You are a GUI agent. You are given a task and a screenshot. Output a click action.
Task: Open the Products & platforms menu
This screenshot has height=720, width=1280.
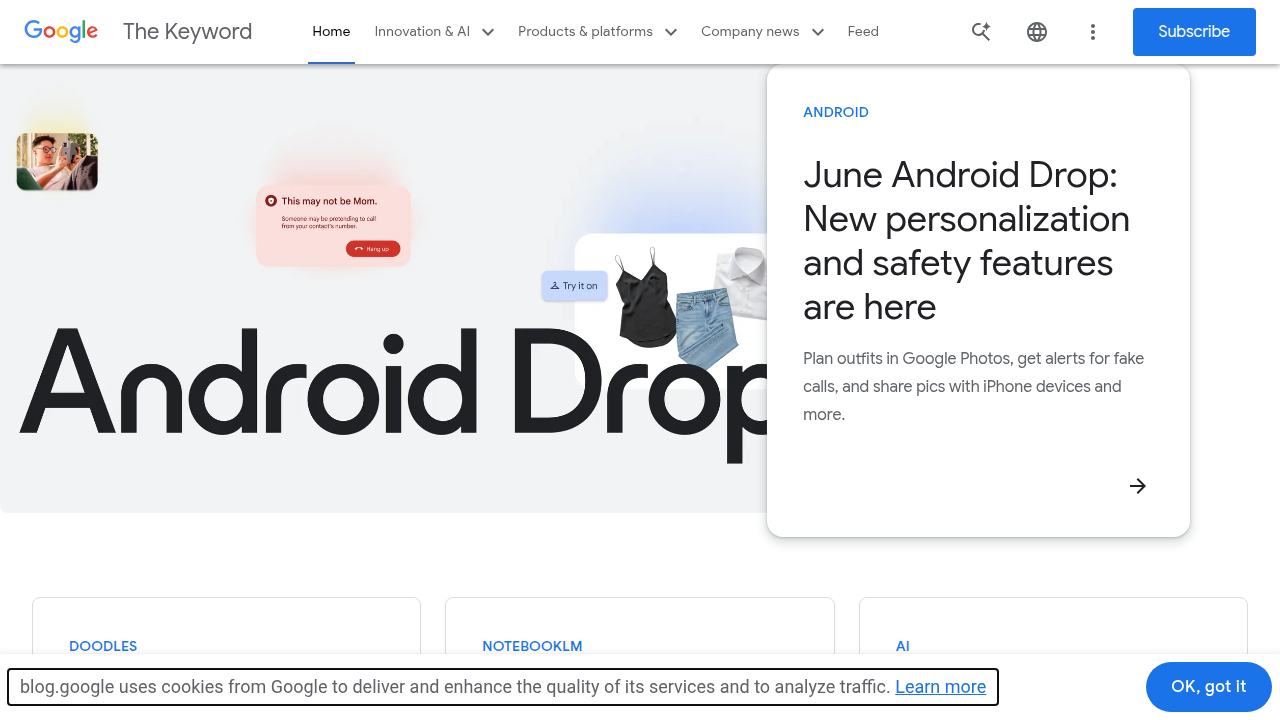[x=585, y=32]
